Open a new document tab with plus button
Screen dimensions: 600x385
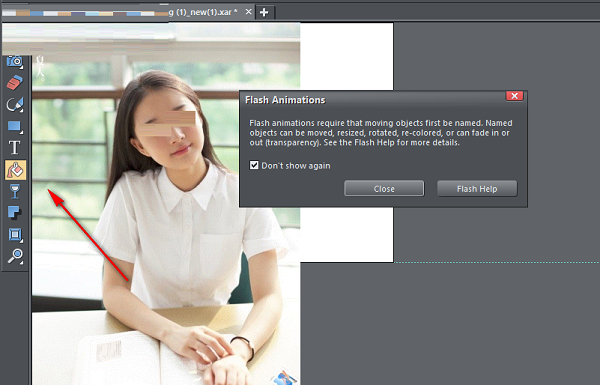tap(264, 12)
